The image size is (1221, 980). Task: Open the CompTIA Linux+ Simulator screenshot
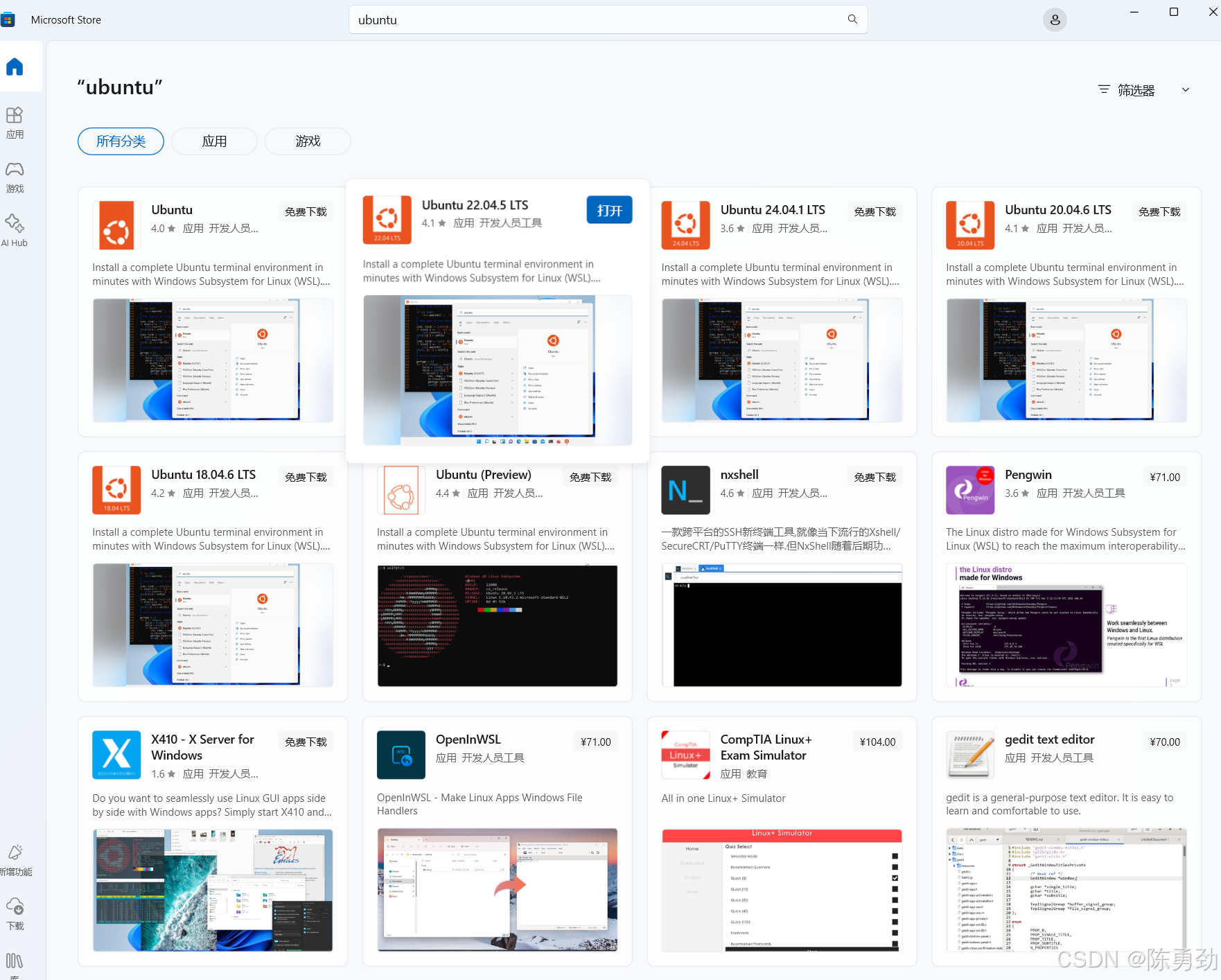click(782, 890)
